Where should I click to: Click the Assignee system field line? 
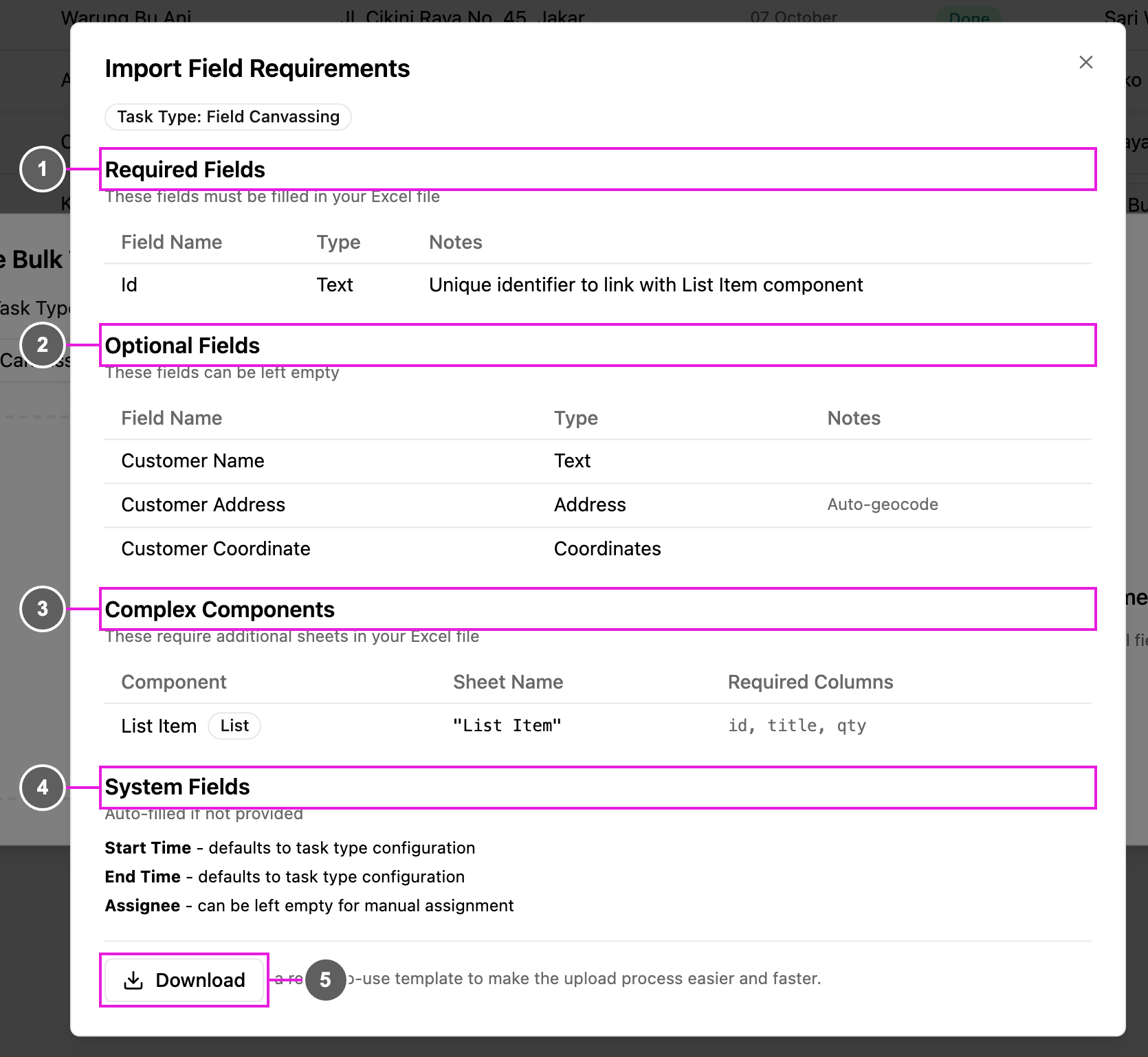click(x=309, y=906)
